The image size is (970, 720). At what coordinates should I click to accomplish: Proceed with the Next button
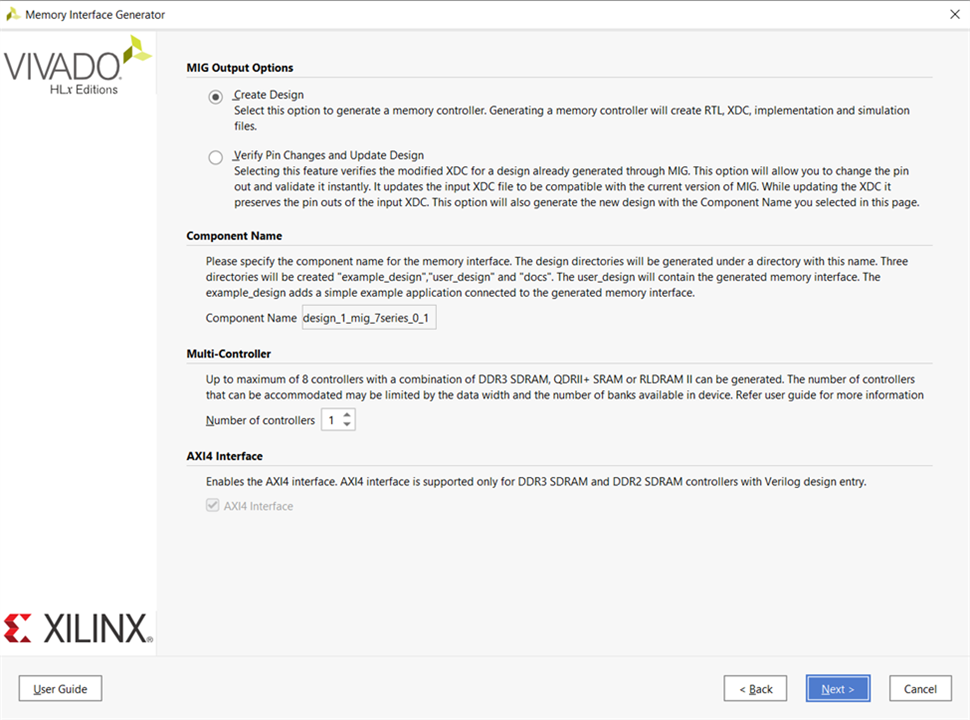coord(838,688)
